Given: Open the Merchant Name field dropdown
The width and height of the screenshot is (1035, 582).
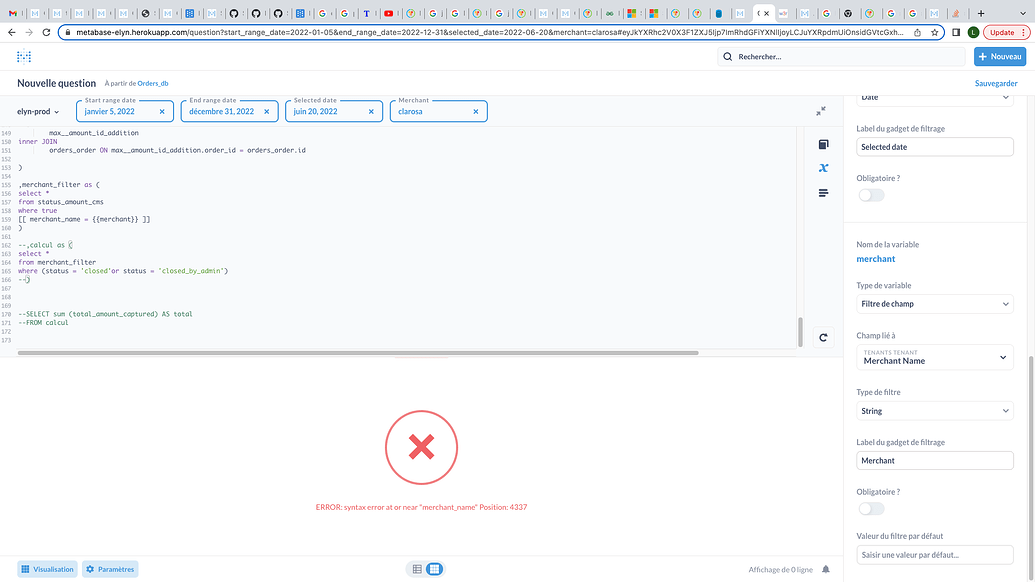Looking at the screenshot, I should pos(934,357).
